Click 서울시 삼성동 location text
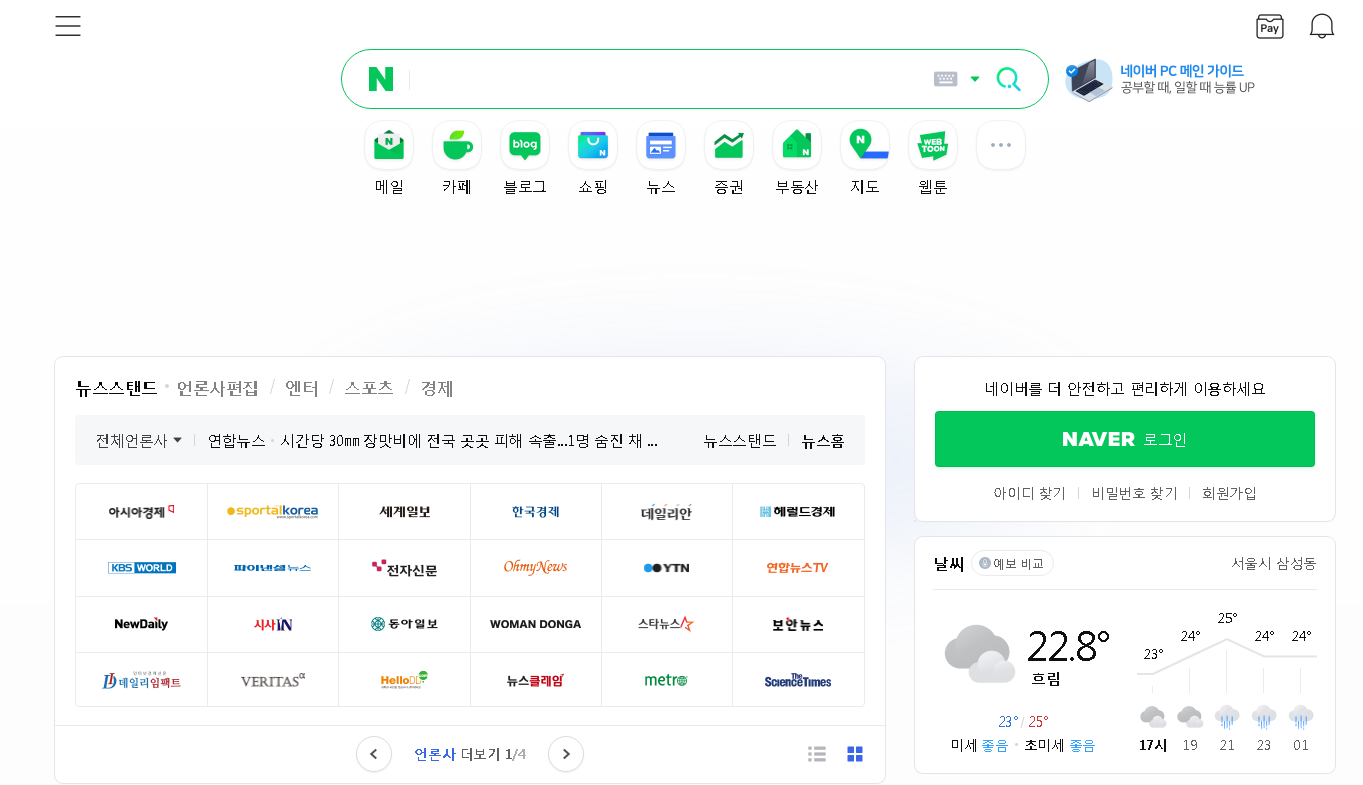This screenshot has width=1363, height=785. tap(1274, 564)
